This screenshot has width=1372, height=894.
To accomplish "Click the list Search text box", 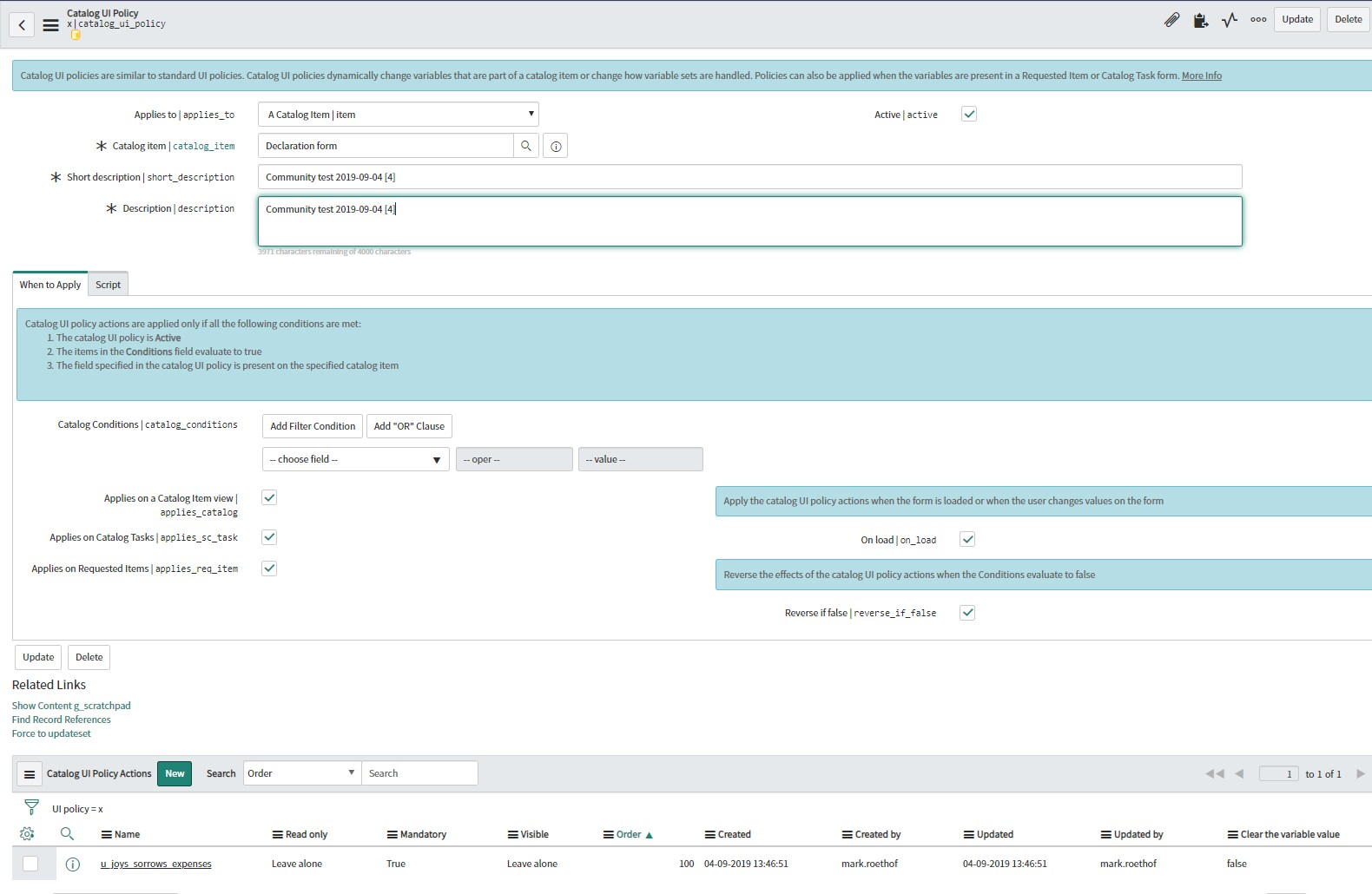I will (x=419, y=773).
